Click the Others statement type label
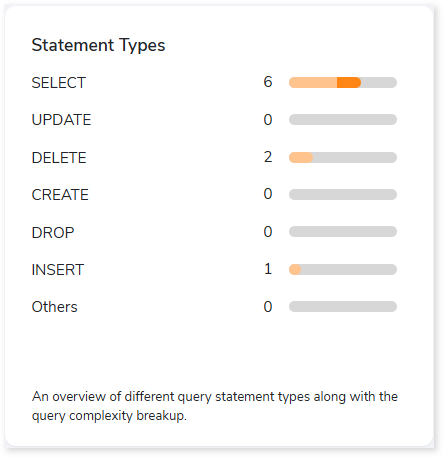The image size is (444, 458). [54, 307]
